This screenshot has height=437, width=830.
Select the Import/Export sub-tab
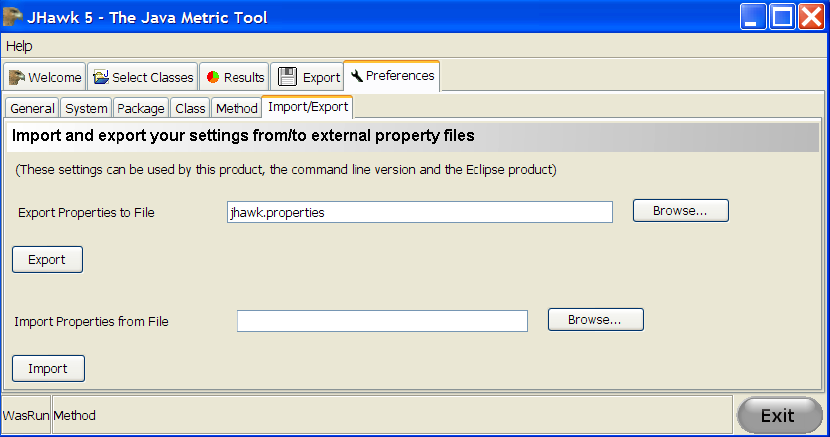tap(308, 107)
